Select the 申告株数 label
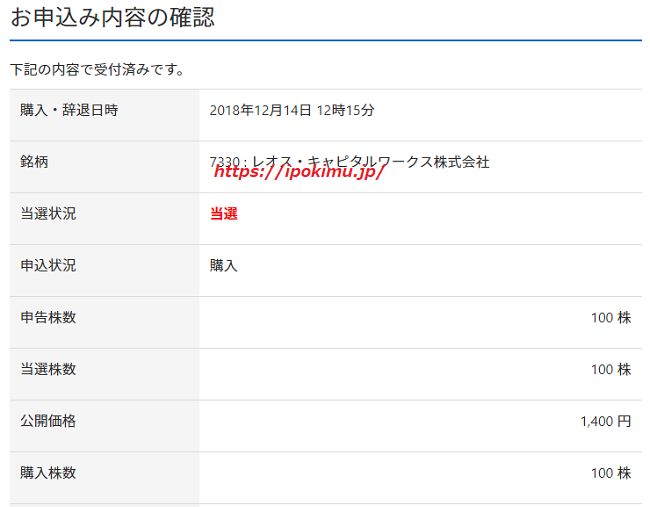 coord(48,317)
